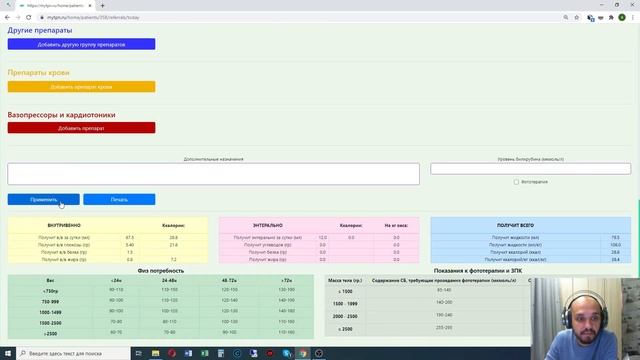Image resolution: width=640 pixels, height=360 pixels.
Task: Click the red Добавить препарат button
Action: tap(81, 128)
